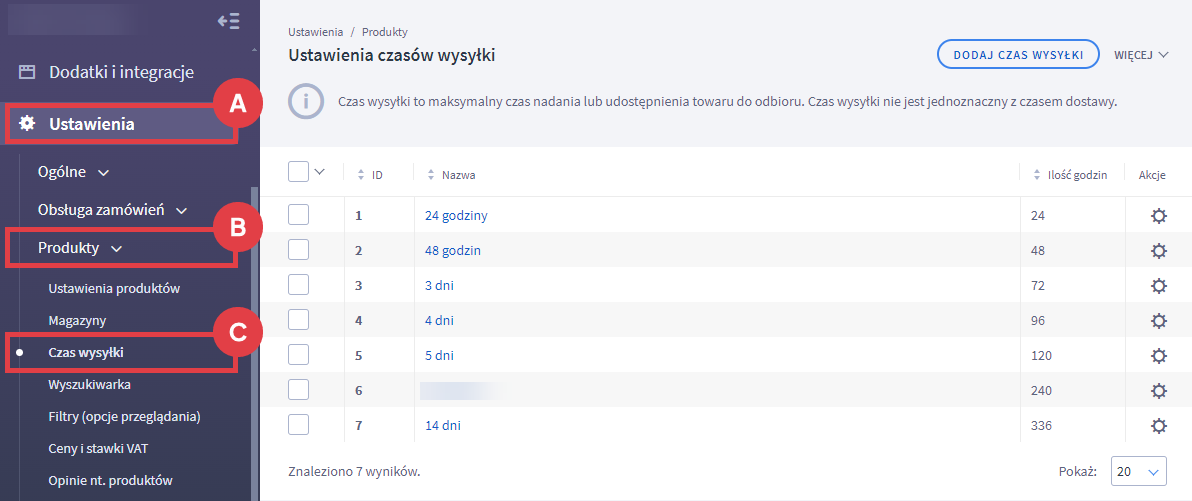Open the 14 dni link
Screen dimensions: 1192x501
coord(442,426)
